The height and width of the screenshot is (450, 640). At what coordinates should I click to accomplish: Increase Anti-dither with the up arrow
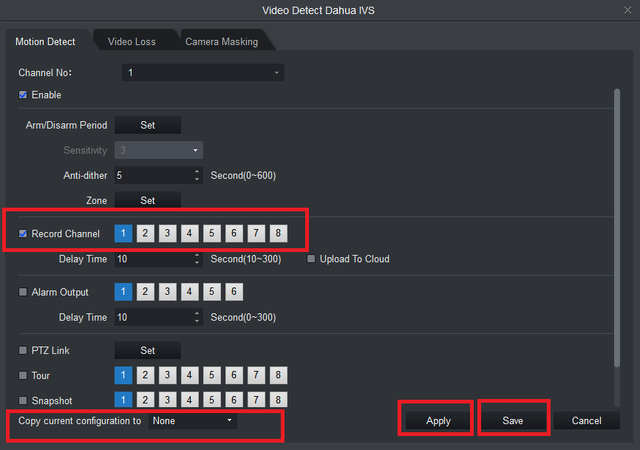197,172
